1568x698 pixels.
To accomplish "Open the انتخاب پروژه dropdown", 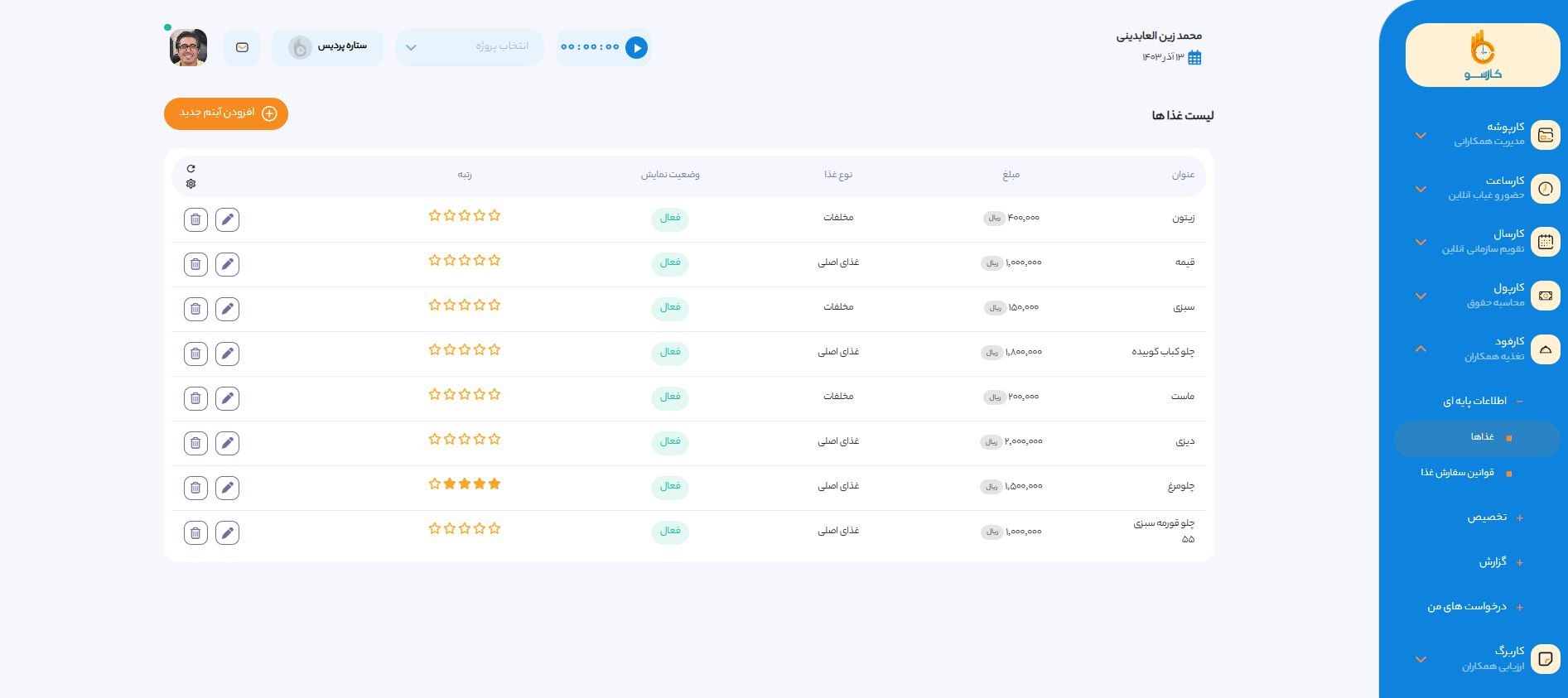I will [x=469, y=47].
